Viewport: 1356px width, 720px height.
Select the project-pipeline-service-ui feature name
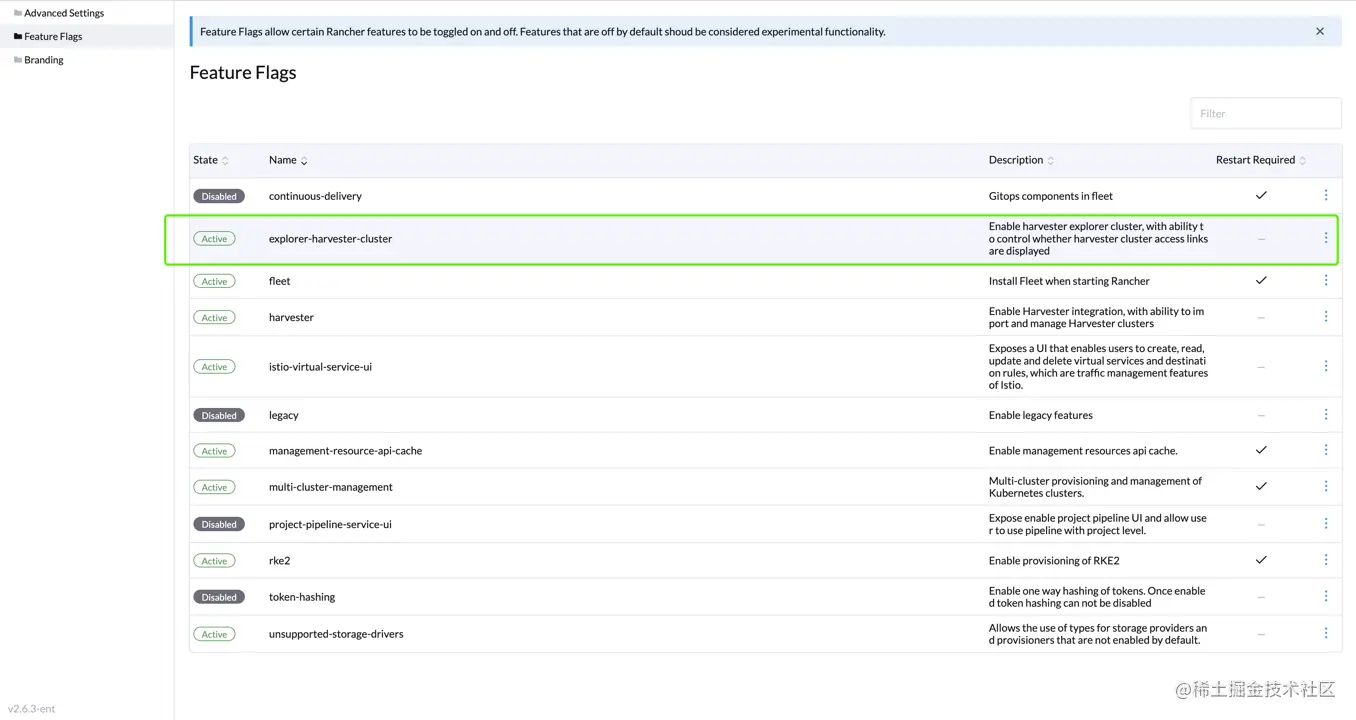tap(330, 524)
